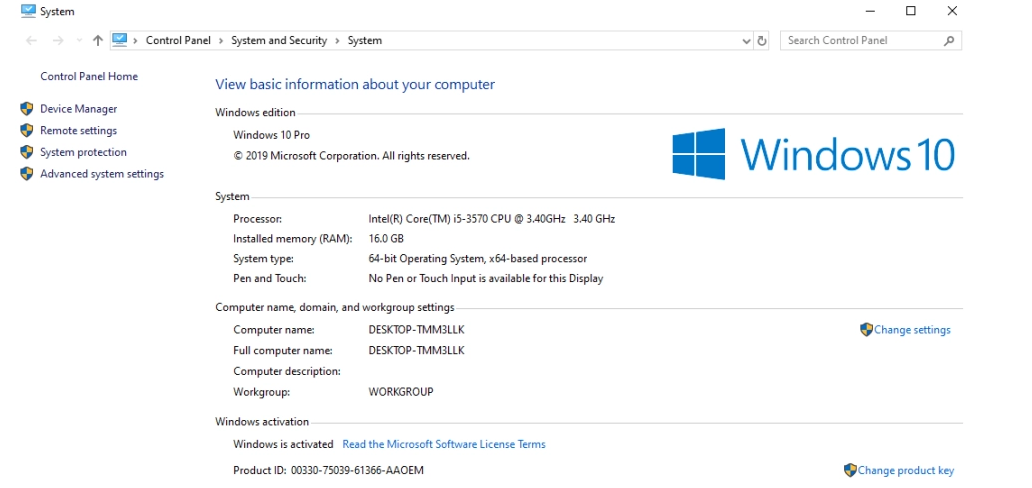Read the Microsoft Software License Terms
This screenshot has width=1032, height=488.
click(444, 444)
